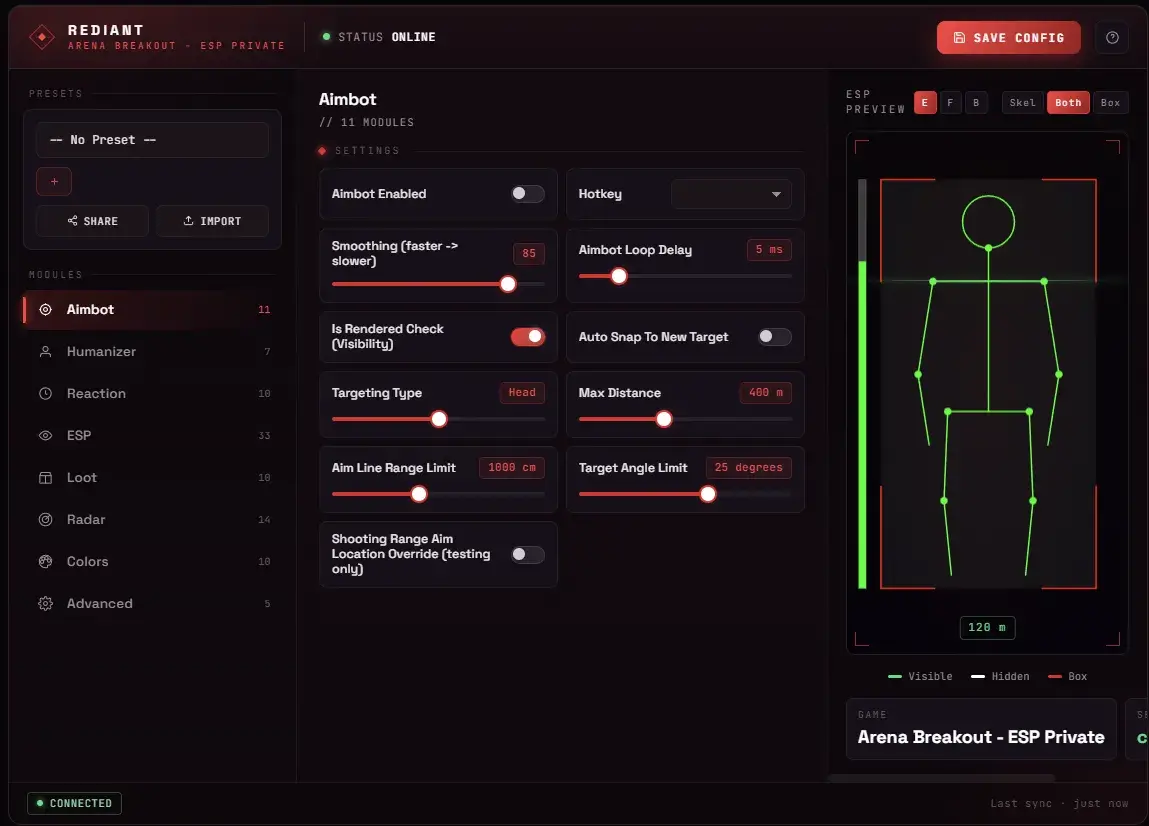
Task: Open the Aimbot module target icon
Action: pos(45,309)
